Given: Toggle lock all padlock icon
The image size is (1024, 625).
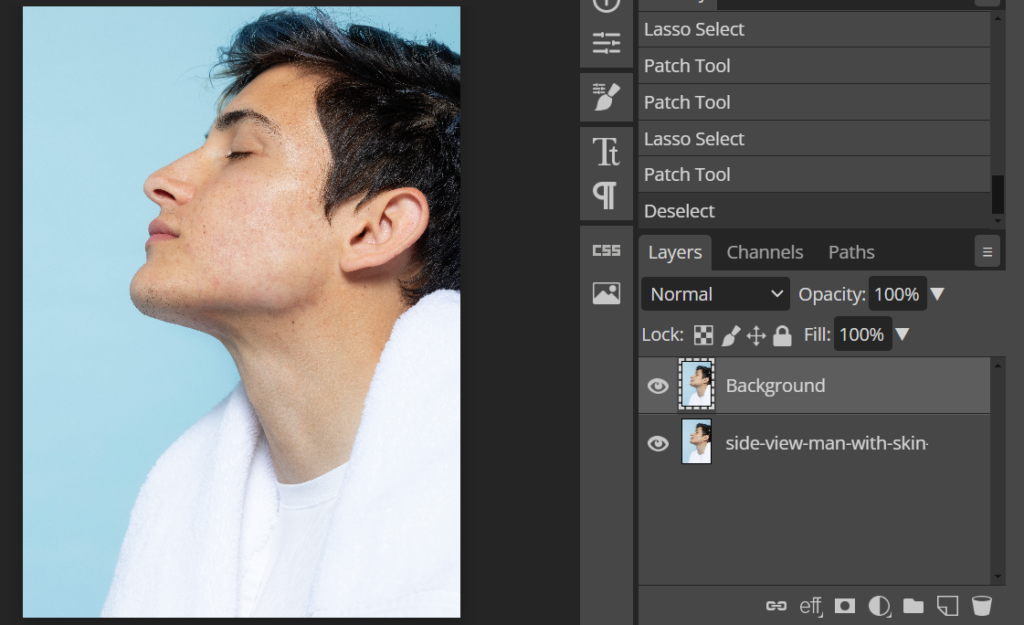Looking at the screenshot, I should [782, 335].
